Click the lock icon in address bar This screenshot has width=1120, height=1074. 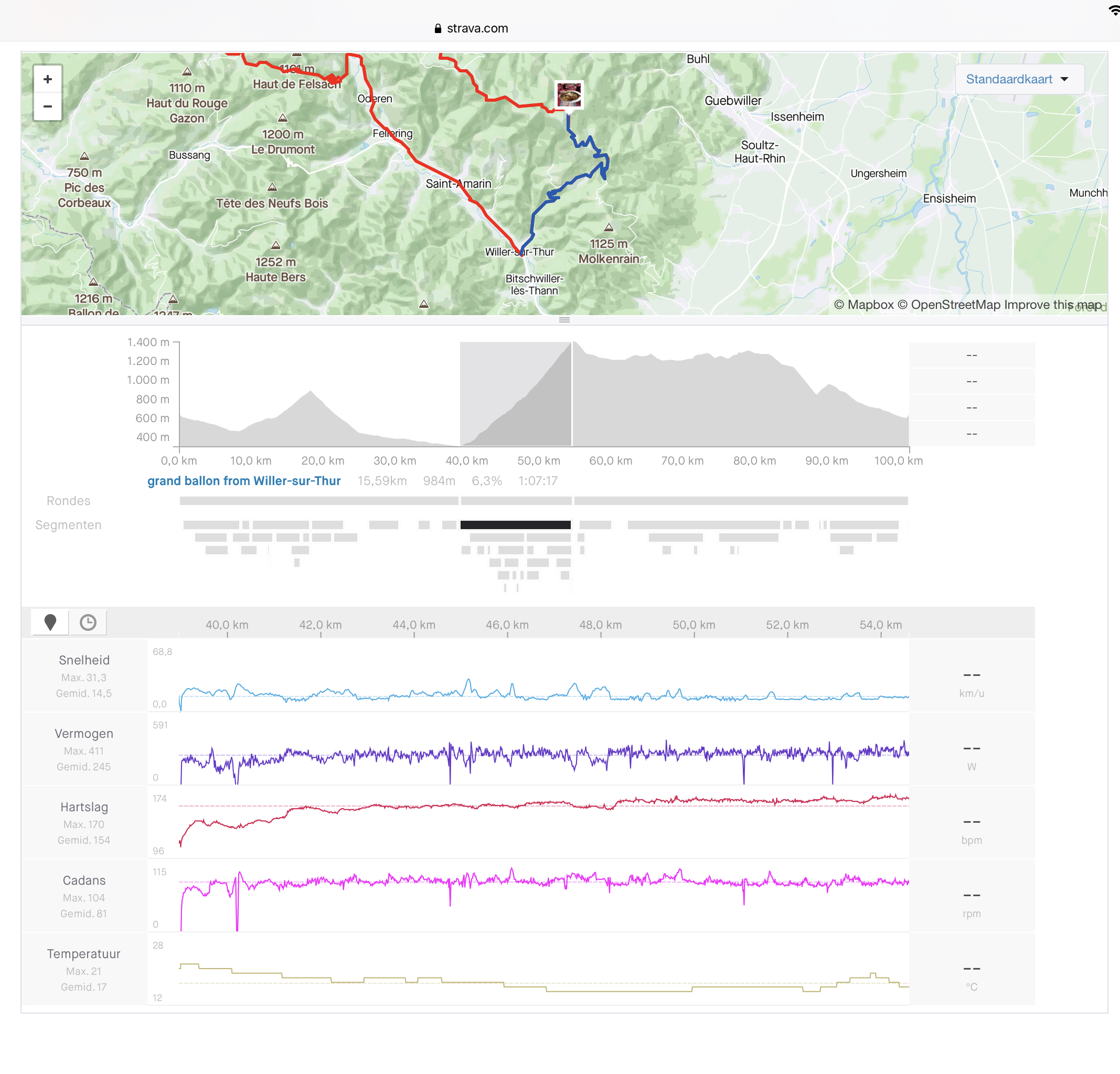pyautogui.click(x=438, y=28)
